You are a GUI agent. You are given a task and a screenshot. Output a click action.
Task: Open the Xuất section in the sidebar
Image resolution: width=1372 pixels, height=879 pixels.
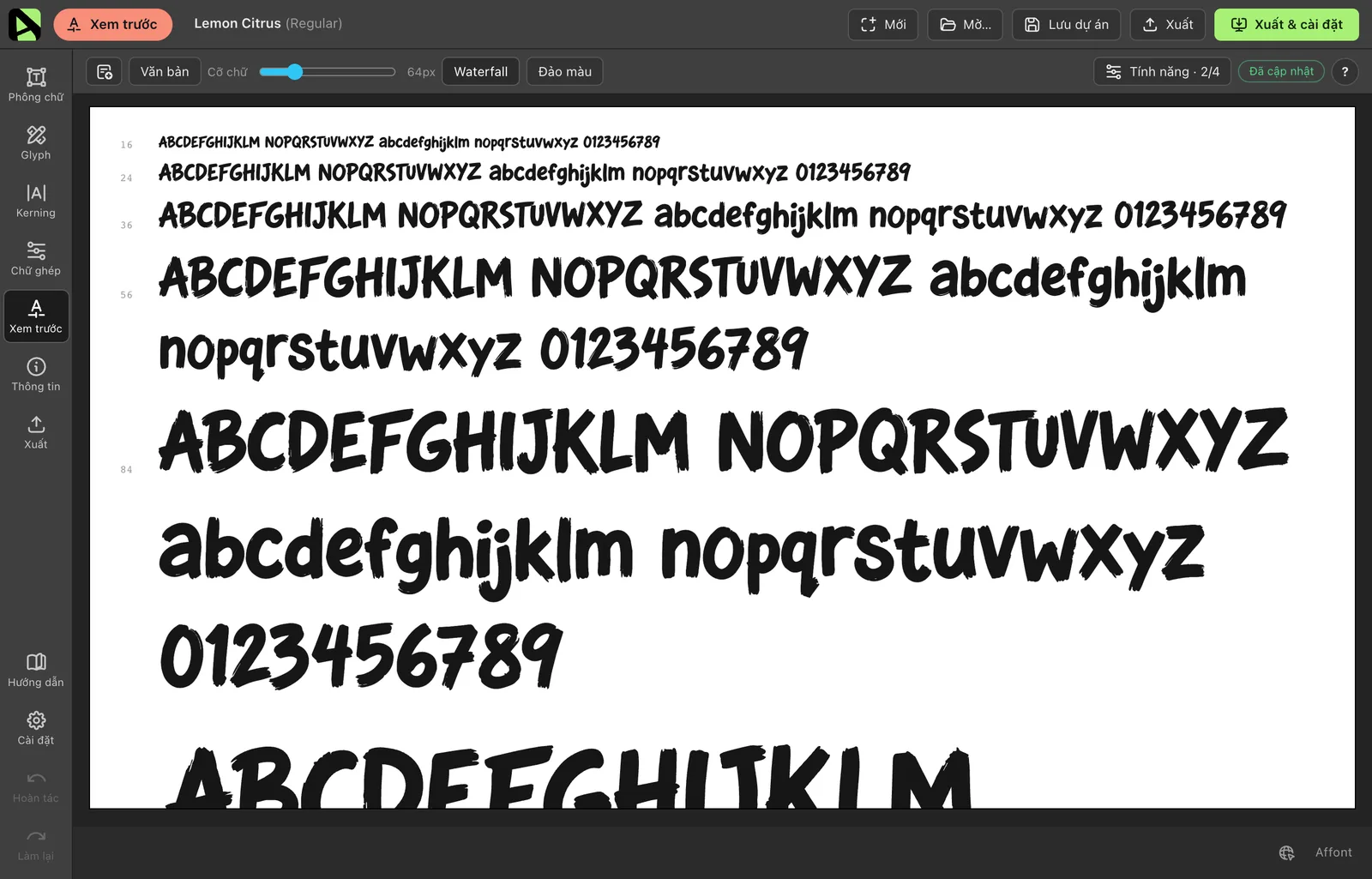tap(36, 432)
